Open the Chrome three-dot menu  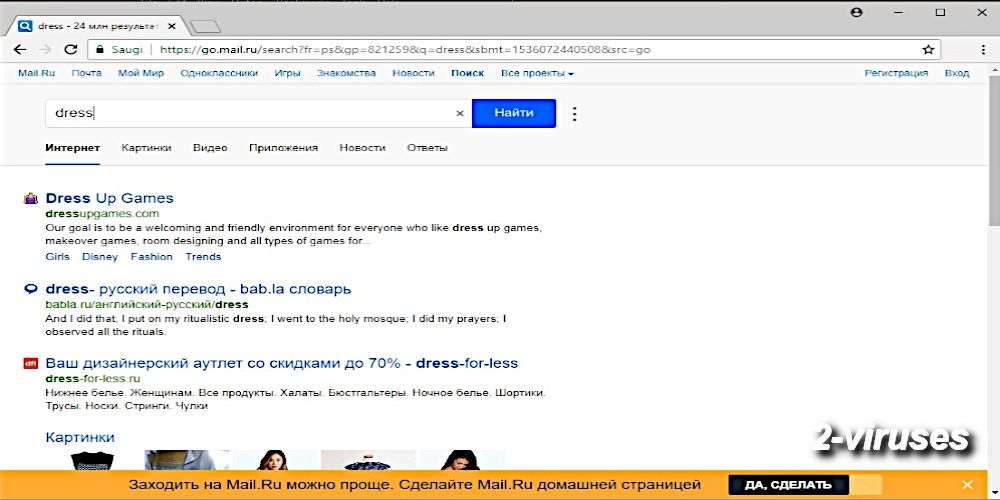983,50
